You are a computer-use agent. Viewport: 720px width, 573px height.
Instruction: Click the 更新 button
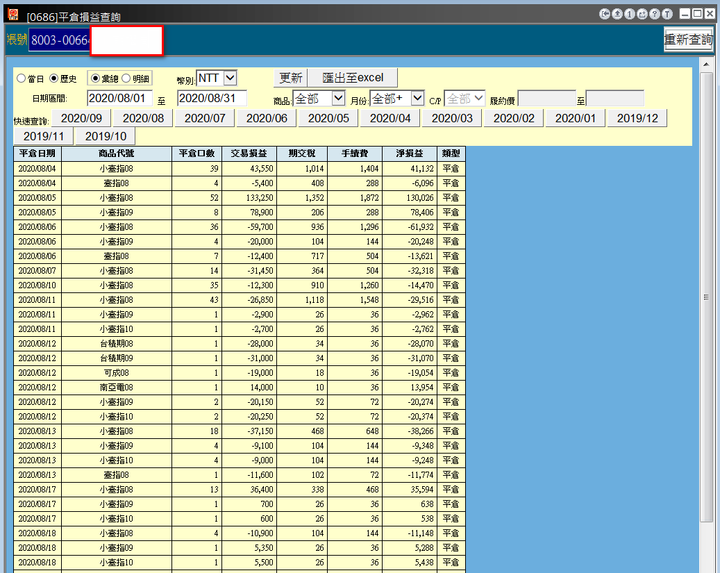pos(291,78)
